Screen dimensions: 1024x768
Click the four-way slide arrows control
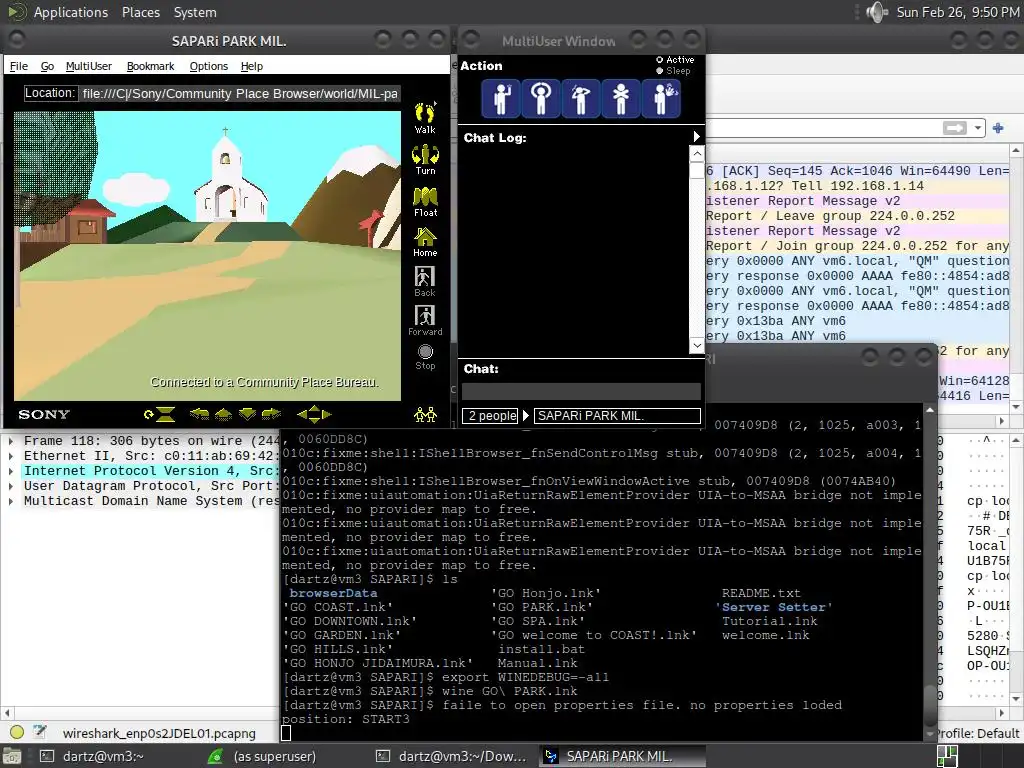point(314,414)
